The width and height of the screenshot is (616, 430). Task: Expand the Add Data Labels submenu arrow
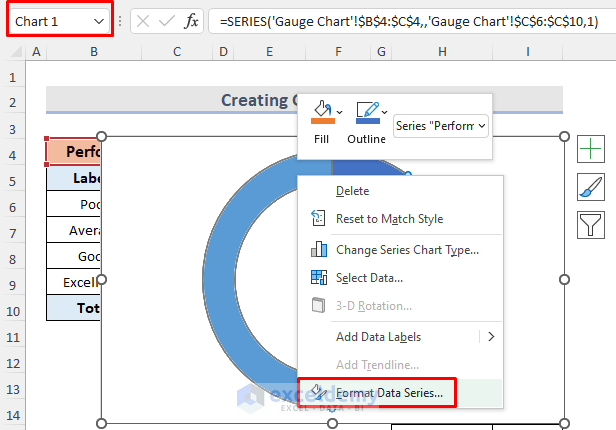tap(491, 337)
